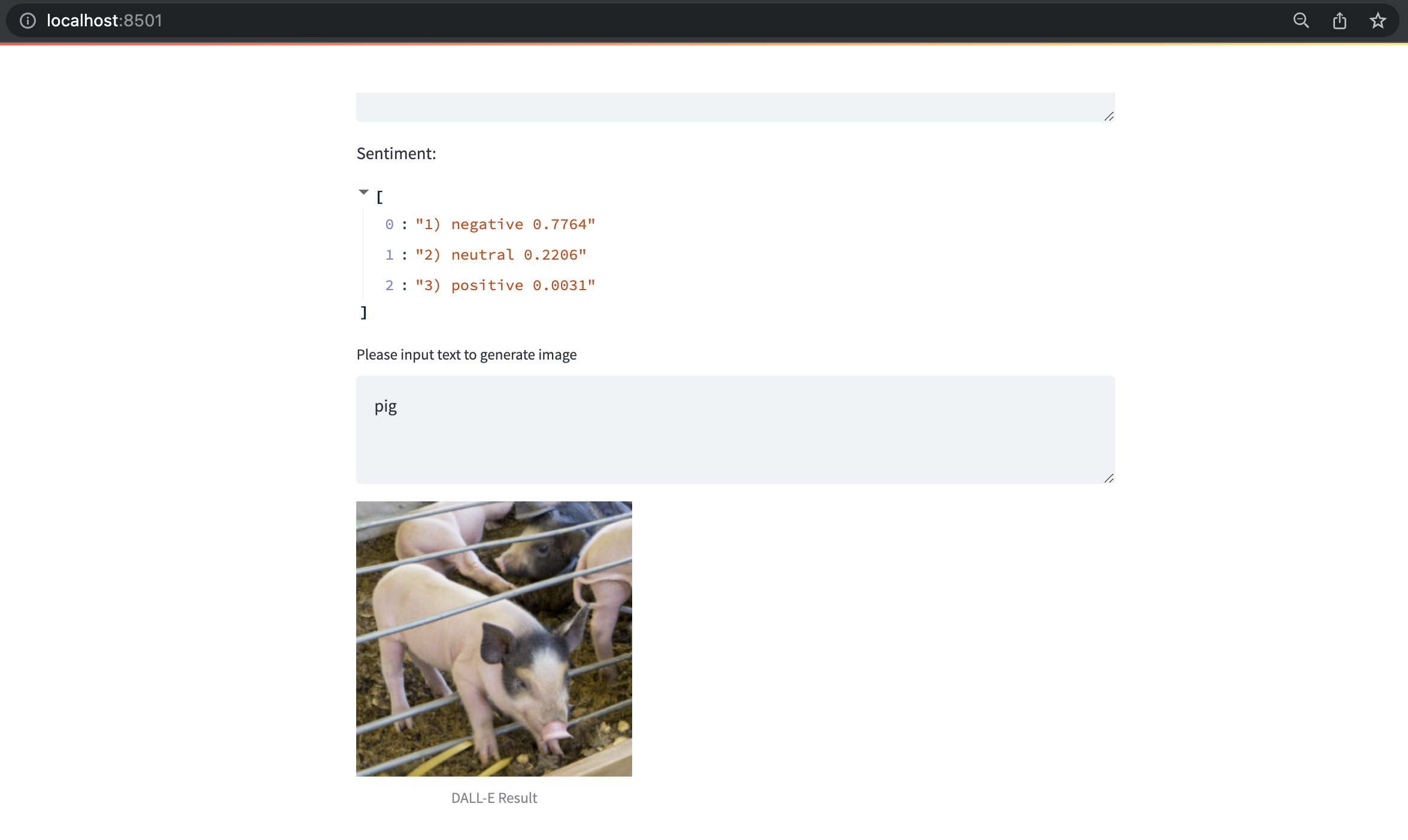The width and height of the screenshot is (1408, 840).
Task: Bookmark the page using the star icon
Action: [1378, 20]
